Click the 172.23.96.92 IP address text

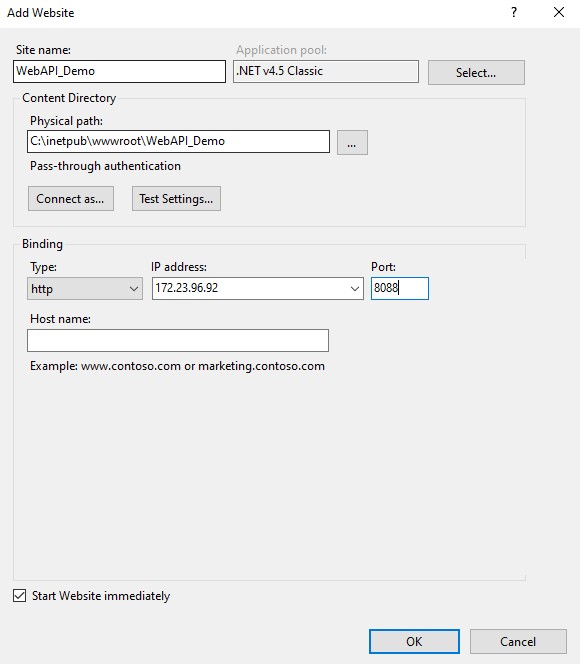point(186,288)
